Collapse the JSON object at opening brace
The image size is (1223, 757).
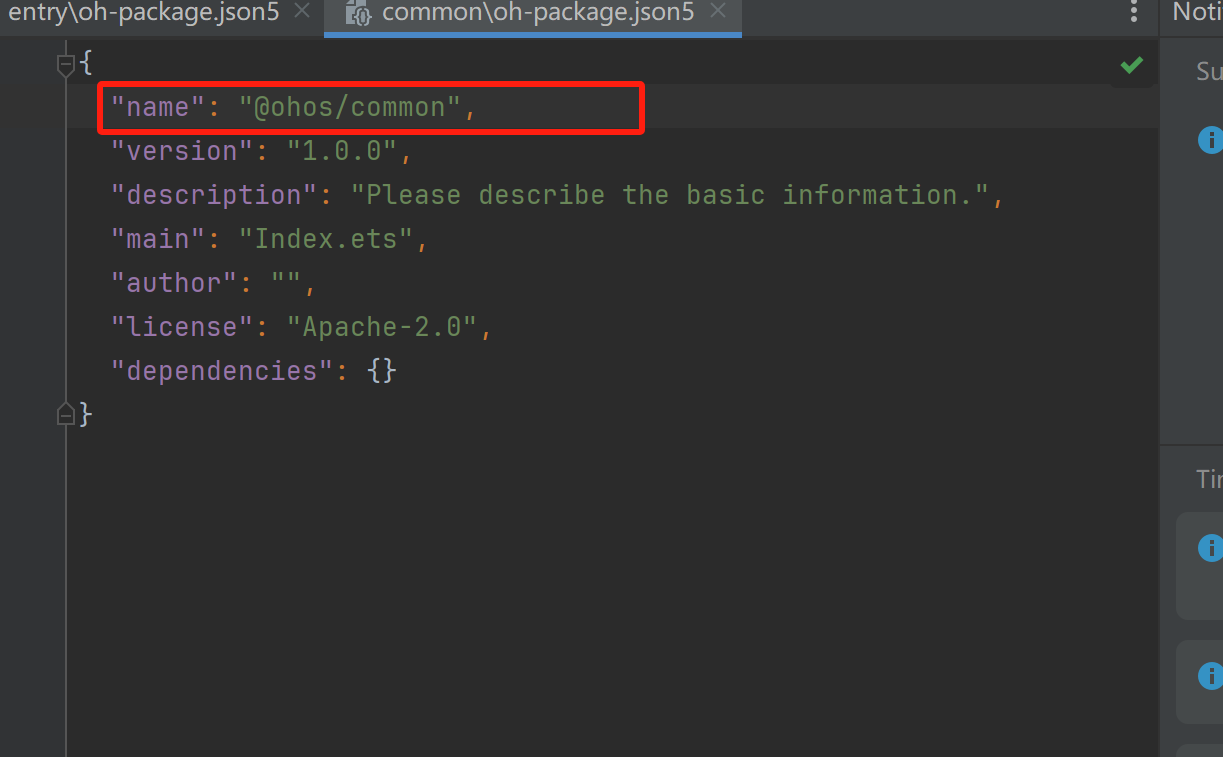point(66,65)
